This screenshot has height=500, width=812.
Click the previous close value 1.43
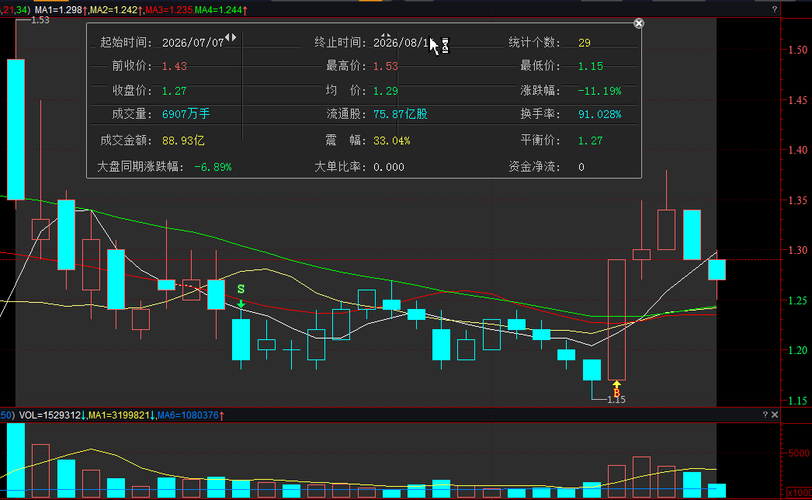pyautogui.click(x=174, y=66)
